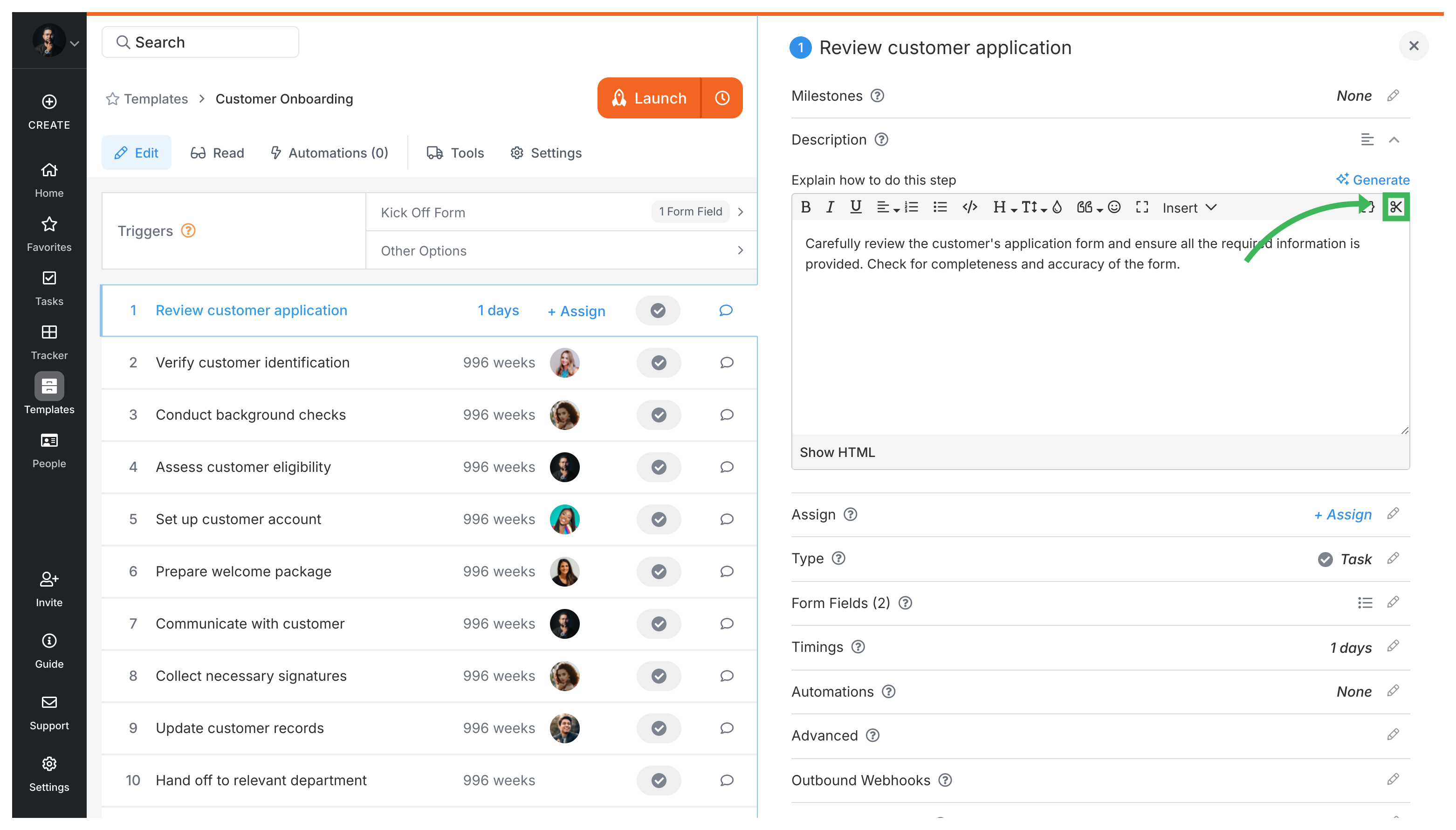Click the text color drop icon
The width and height of the screenshot is (1456, 830).
[1057, 207]
